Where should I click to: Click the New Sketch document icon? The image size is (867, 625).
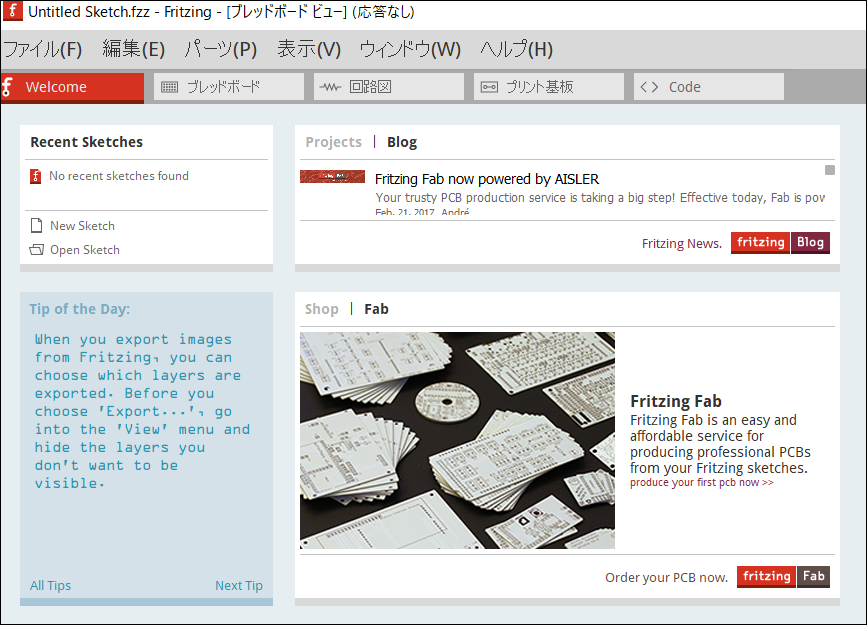(36, 226)
